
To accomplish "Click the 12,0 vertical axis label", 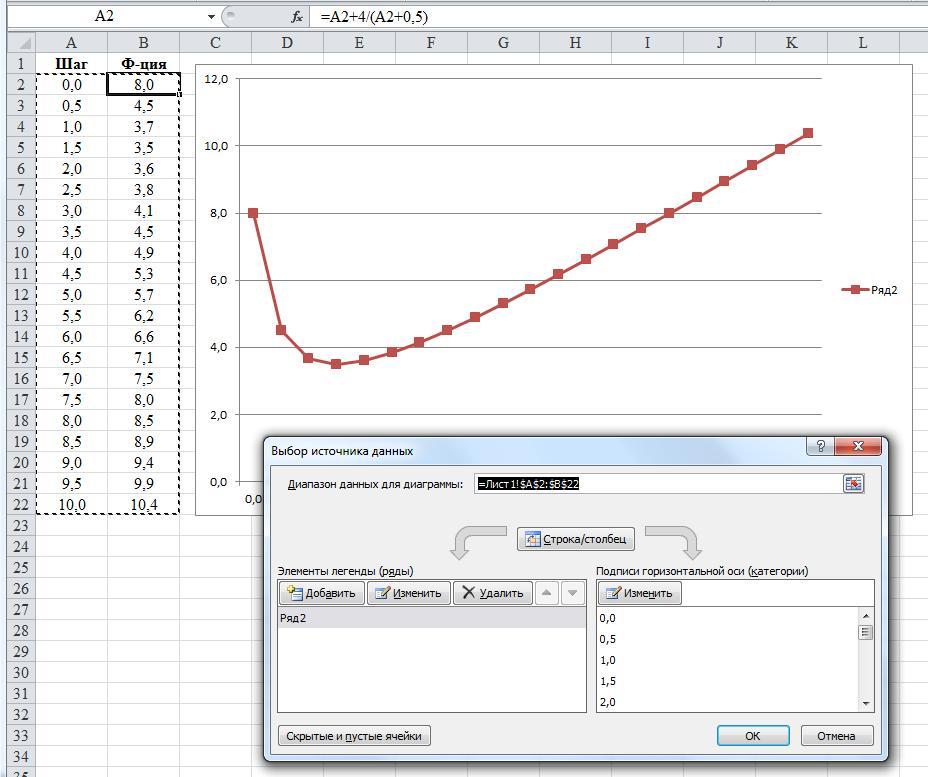I will tap(216, 79).
